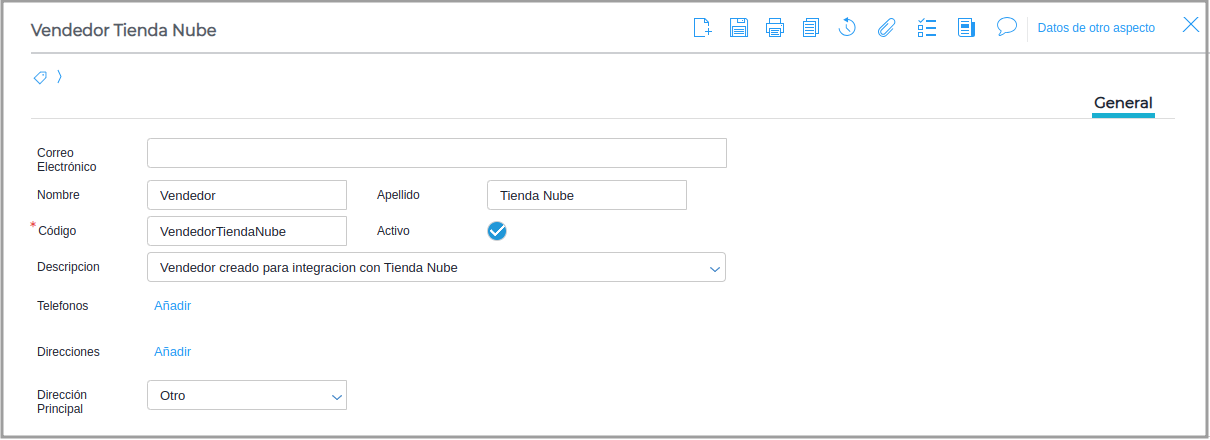Open the comments speech bubble icon

tap(1007, 27)
